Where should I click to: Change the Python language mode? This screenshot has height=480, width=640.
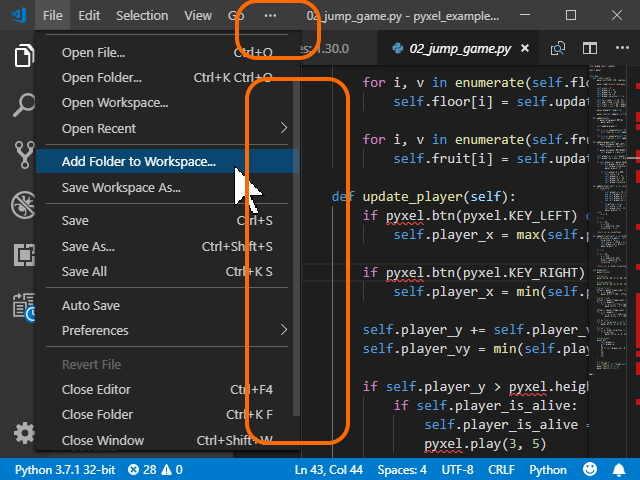548,469
